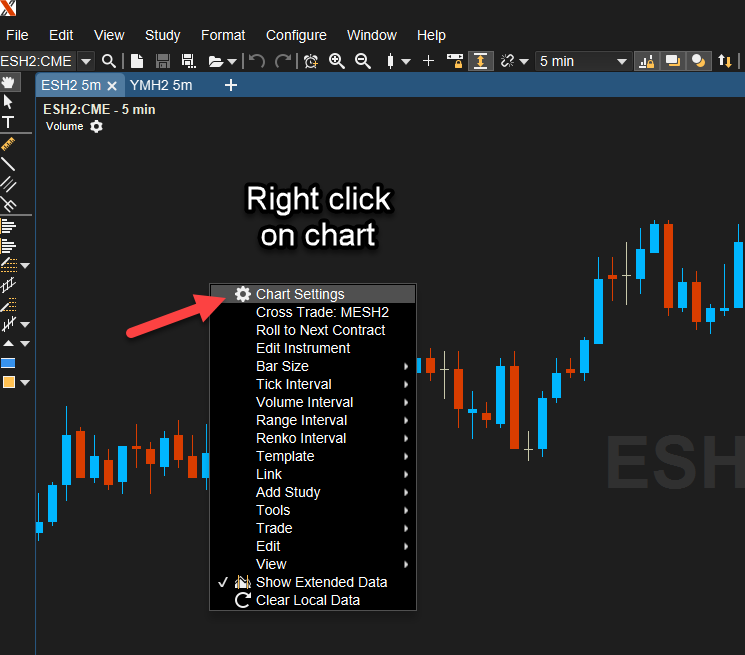The width and height of the screenshot is (745, 655).
Task: Open the ESH2:CME instrument dropdown
Action: pyautogui.click(x=86, y=61)
